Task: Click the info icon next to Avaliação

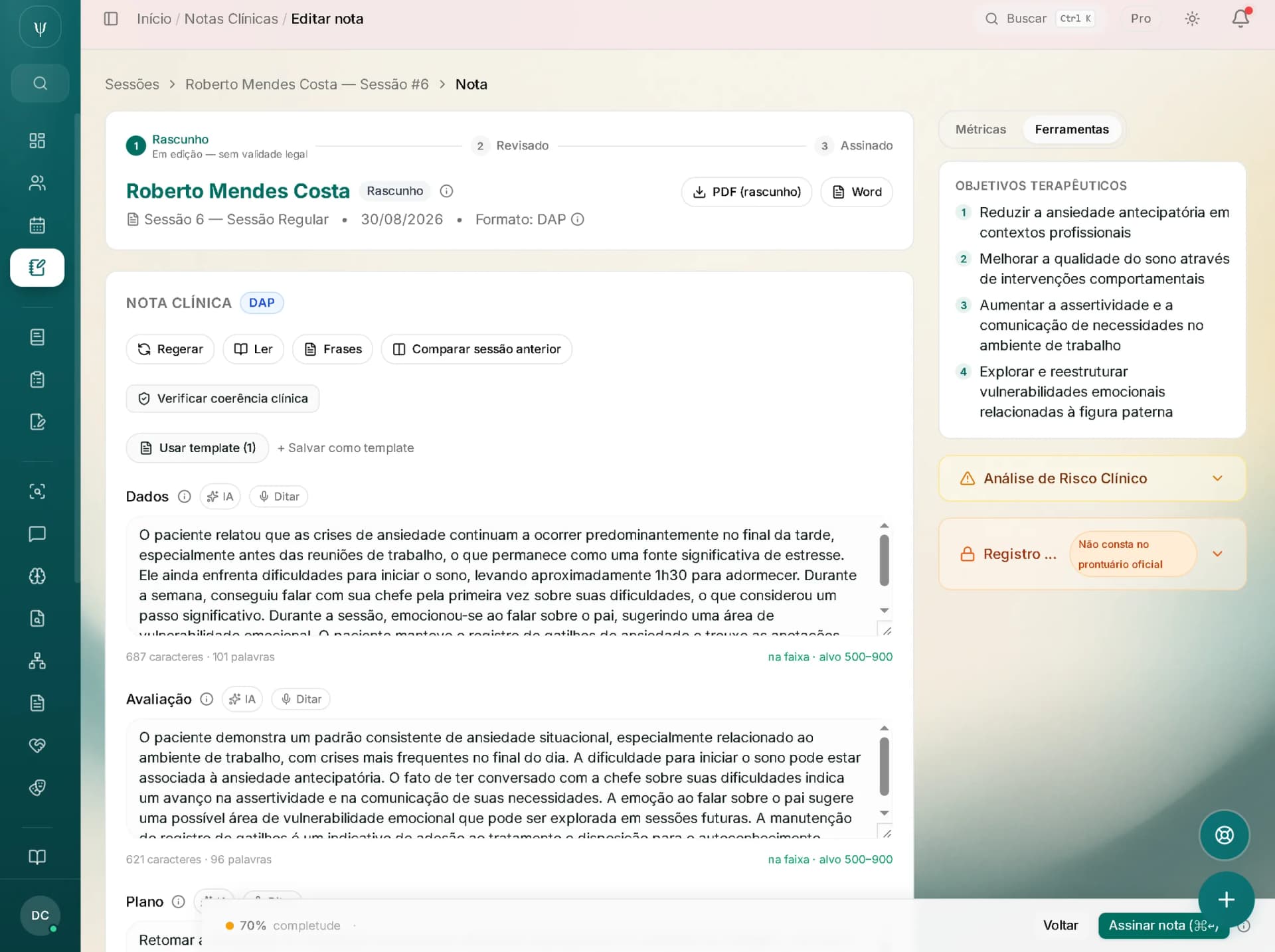Action: click(x=207, y=699)
